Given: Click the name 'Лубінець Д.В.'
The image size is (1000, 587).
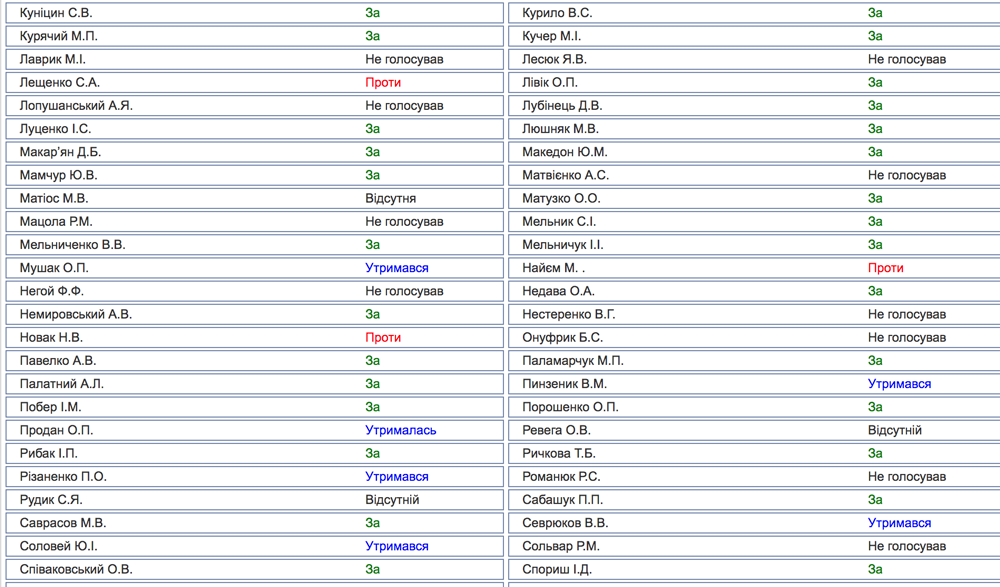Looking at the screenshot, I should pos(562,106).
